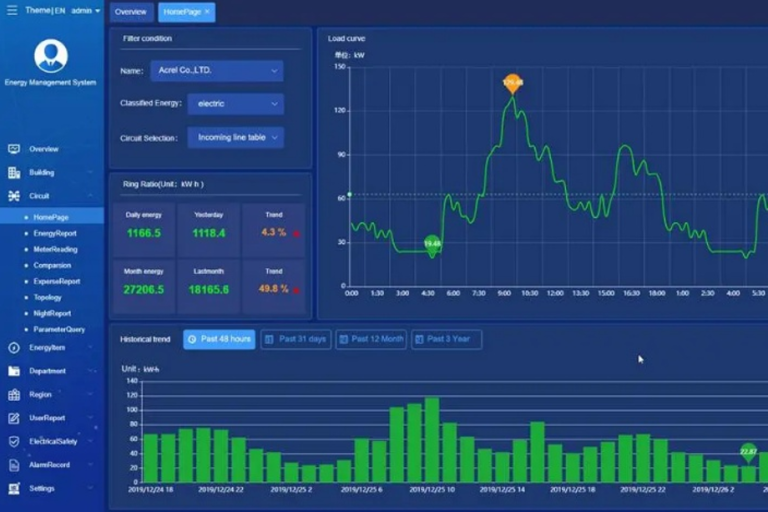Click the Building icon in sidebar

(x=14, y=172)
